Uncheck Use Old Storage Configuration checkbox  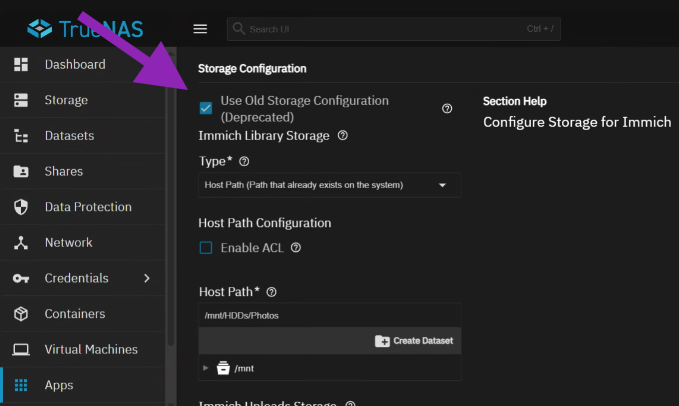coord(206,108)
